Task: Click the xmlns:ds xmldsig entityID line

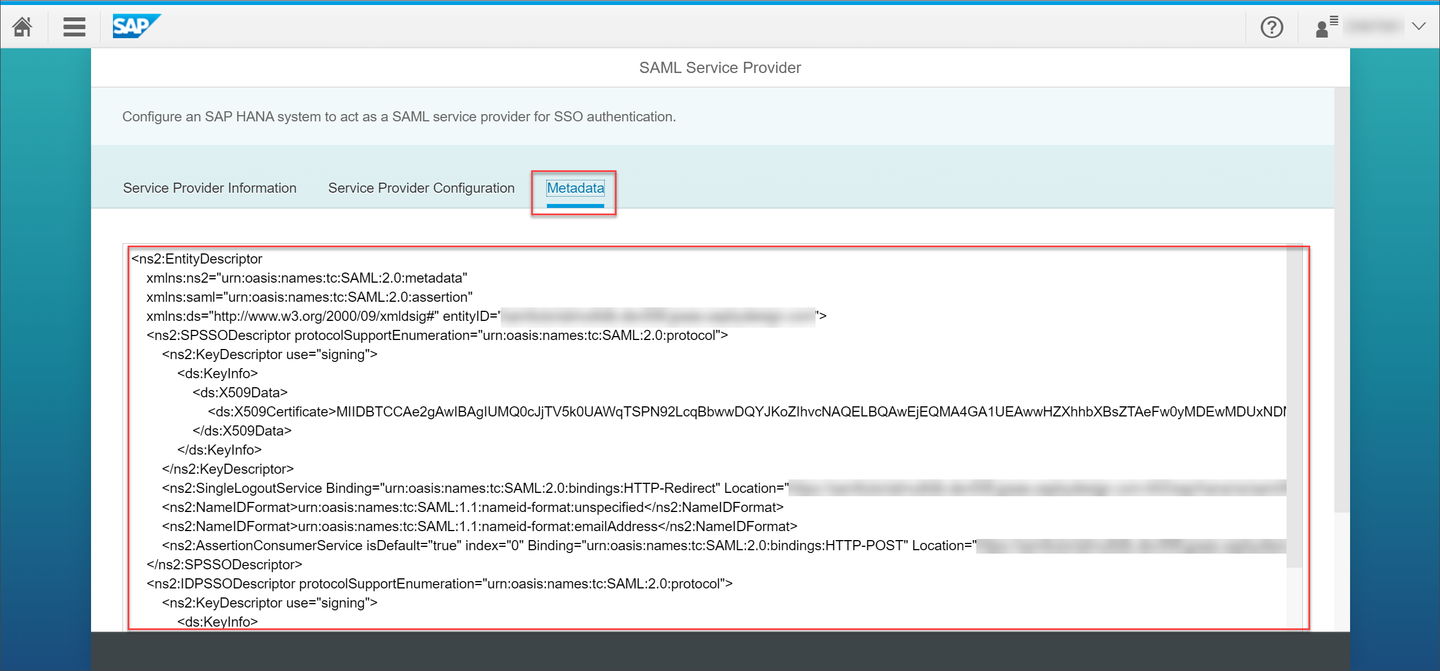Action: [x=486, y=316]
